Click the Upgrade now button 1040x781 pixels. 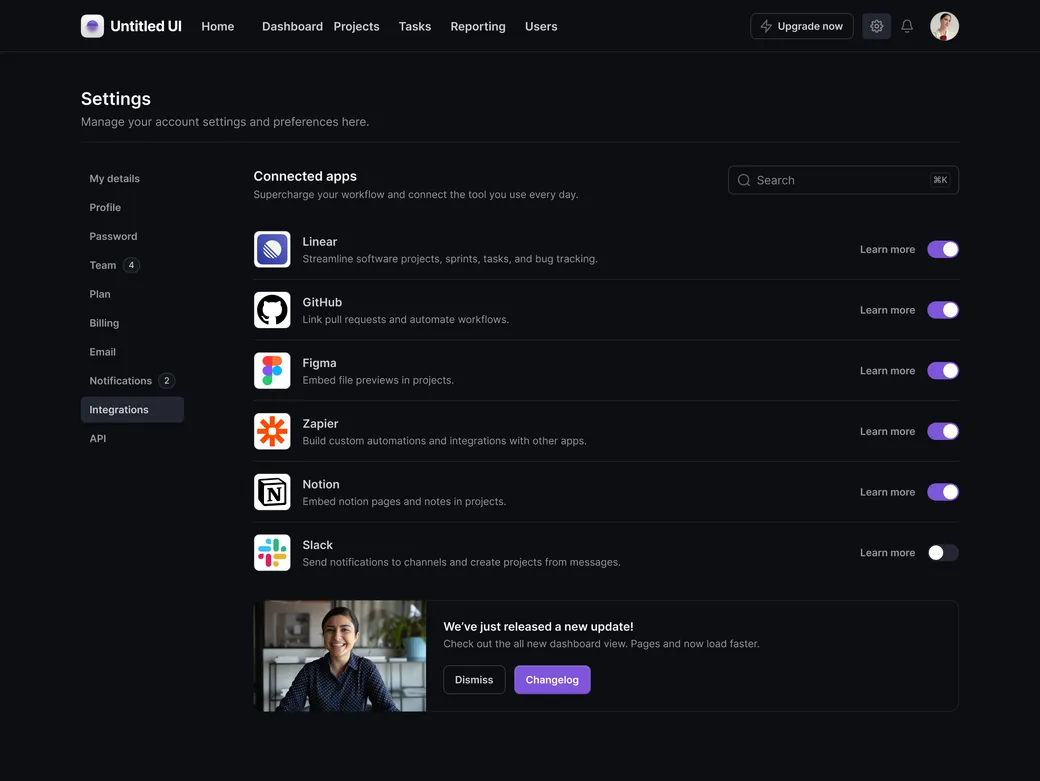point(801,27)
